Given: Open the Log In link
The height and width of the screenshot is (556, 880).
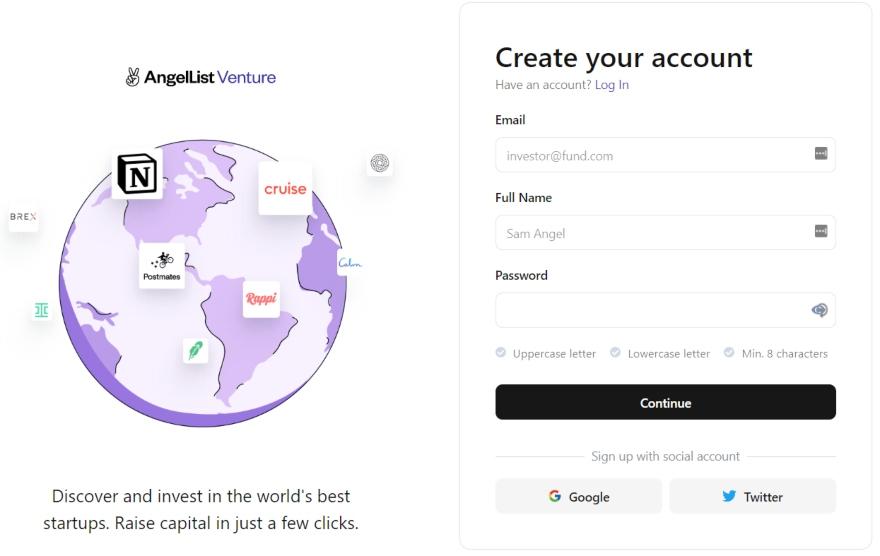Looking at the screenshot, I should tap(612, 85).
